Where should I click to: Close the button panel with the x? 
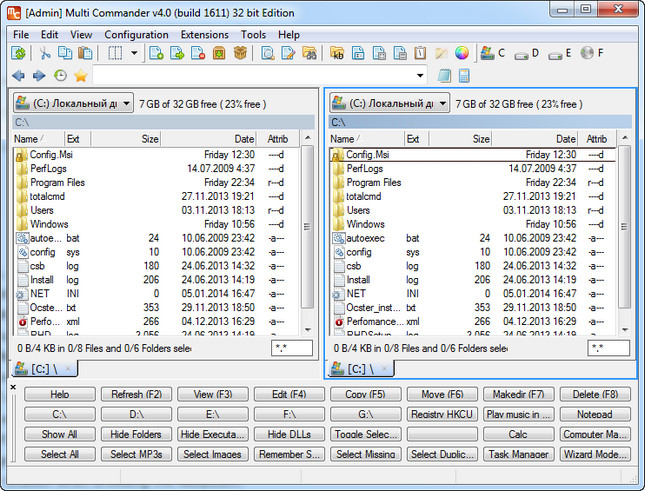(x=13, y=387)
